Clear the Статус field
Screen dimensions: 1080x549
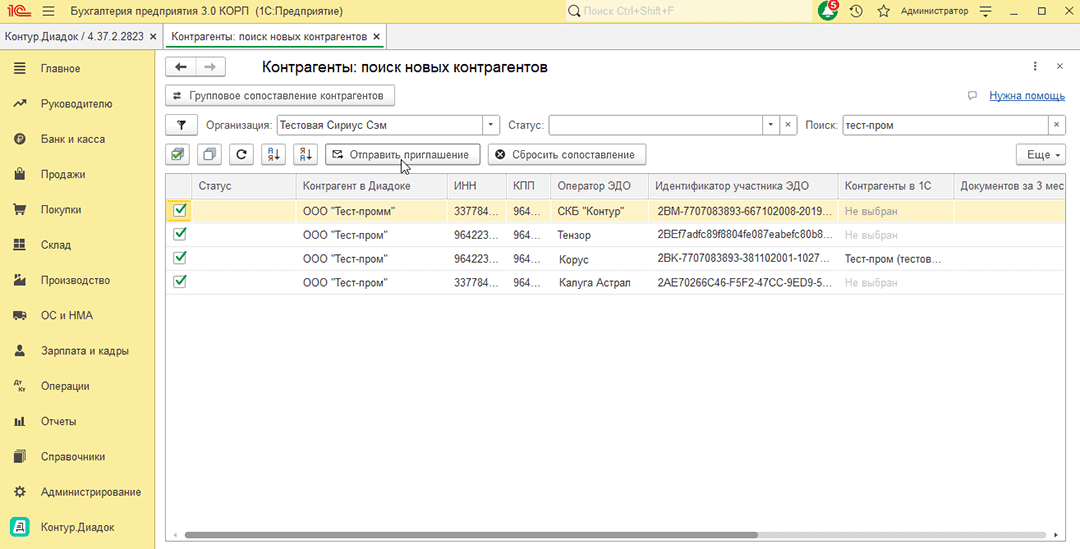point(788,125)
